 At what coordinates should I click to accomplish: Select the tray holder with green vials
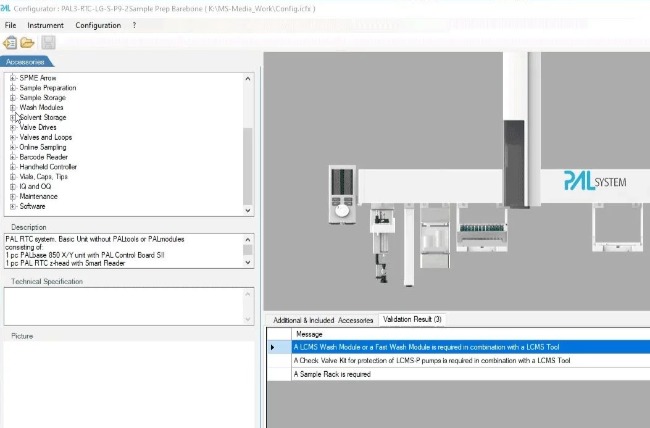482,229
